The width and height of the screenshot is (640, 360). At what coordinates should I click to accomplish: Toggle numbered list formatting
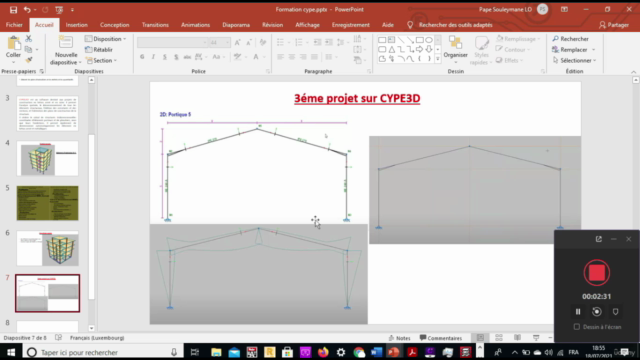pyautogui.click(x=299, y=42)
